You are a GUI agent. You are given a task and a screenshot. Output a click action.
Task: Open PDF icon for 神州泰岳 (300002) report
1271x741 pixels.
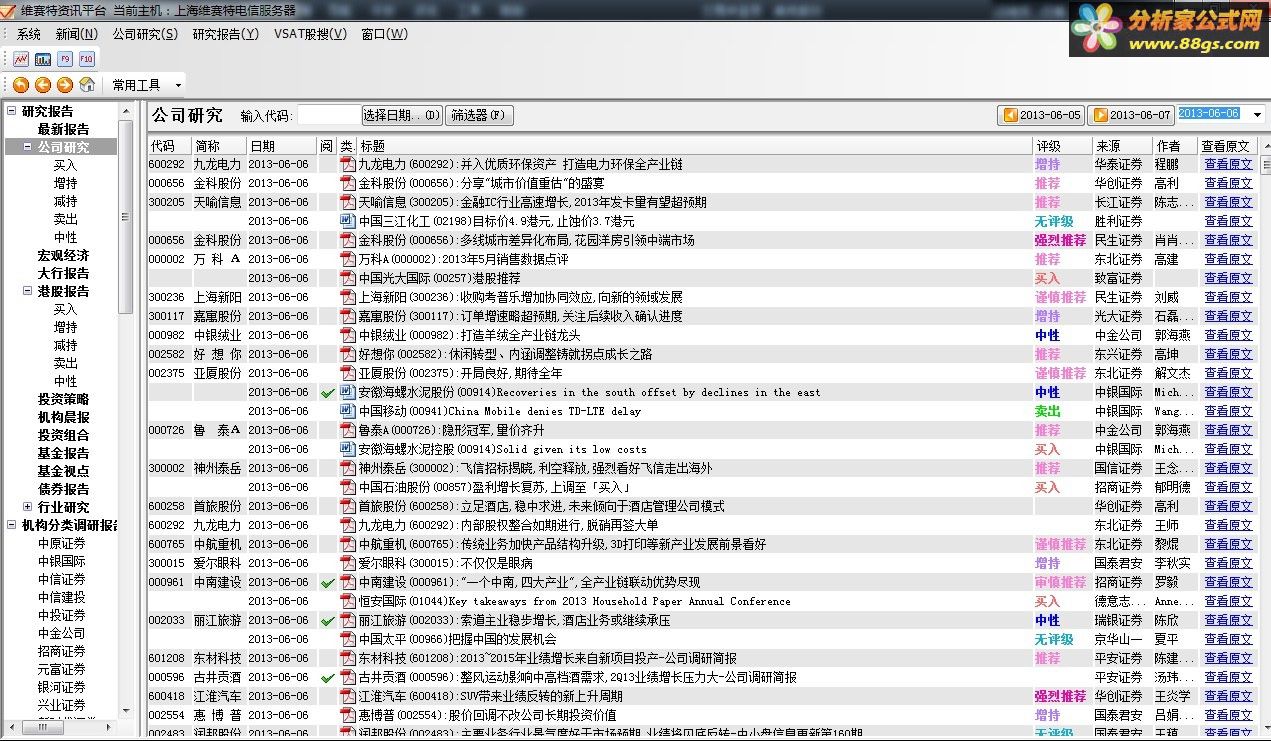coord(348,468)
